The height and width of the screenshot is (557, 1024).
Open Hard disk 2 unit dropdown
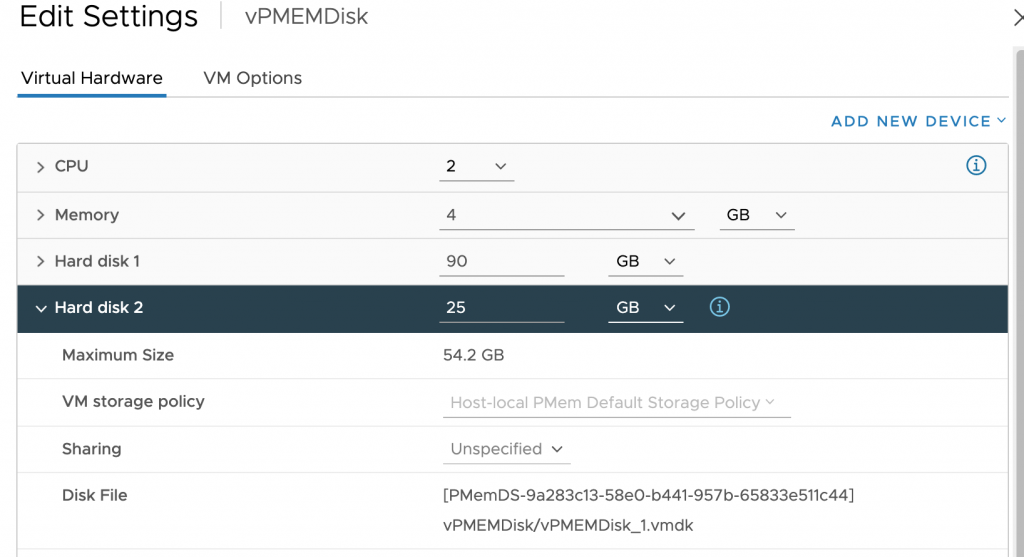[645, 307]
